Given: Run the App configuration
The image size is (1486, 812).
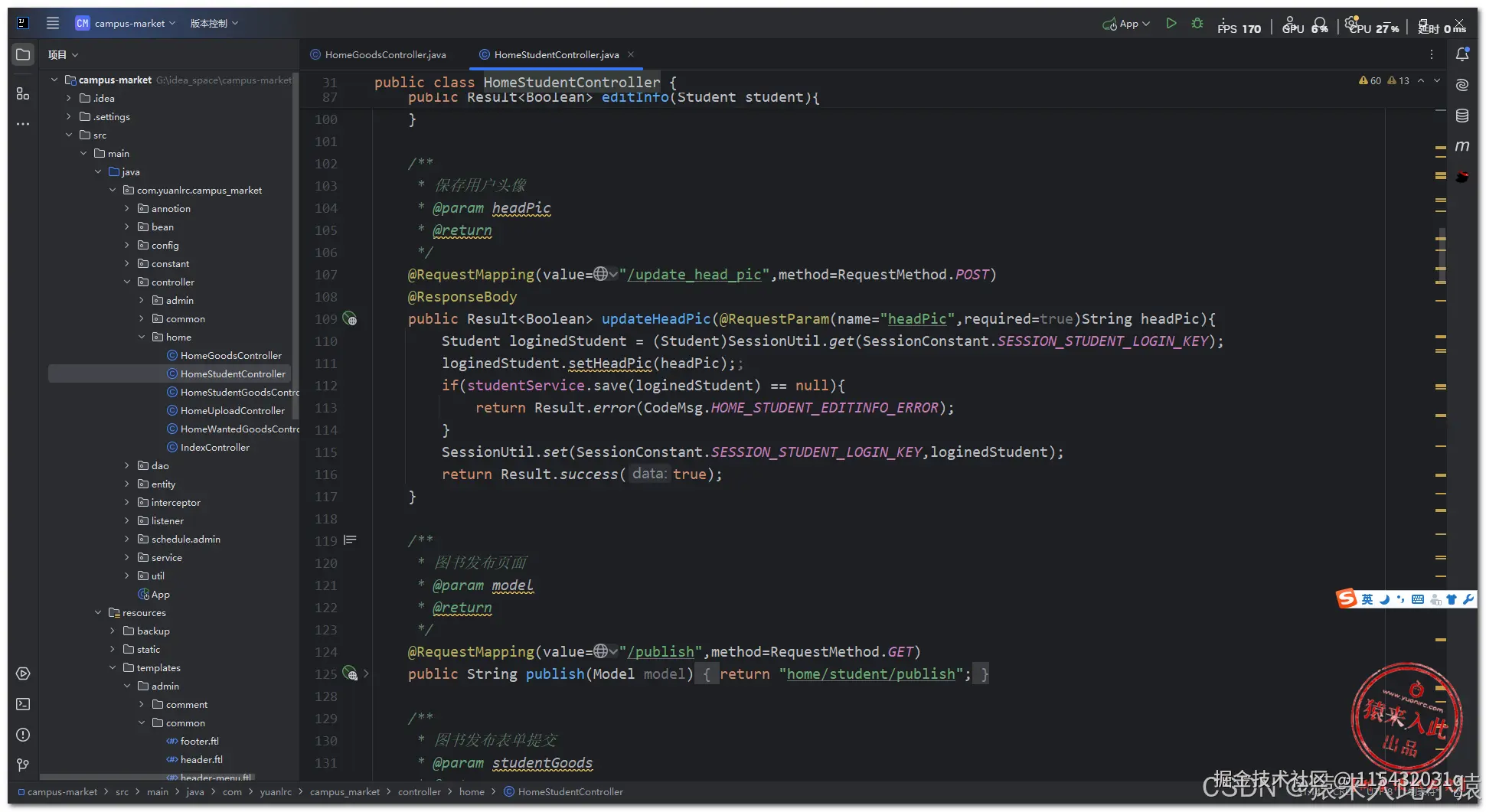Looking at the screenshot, I should 1171,24.
